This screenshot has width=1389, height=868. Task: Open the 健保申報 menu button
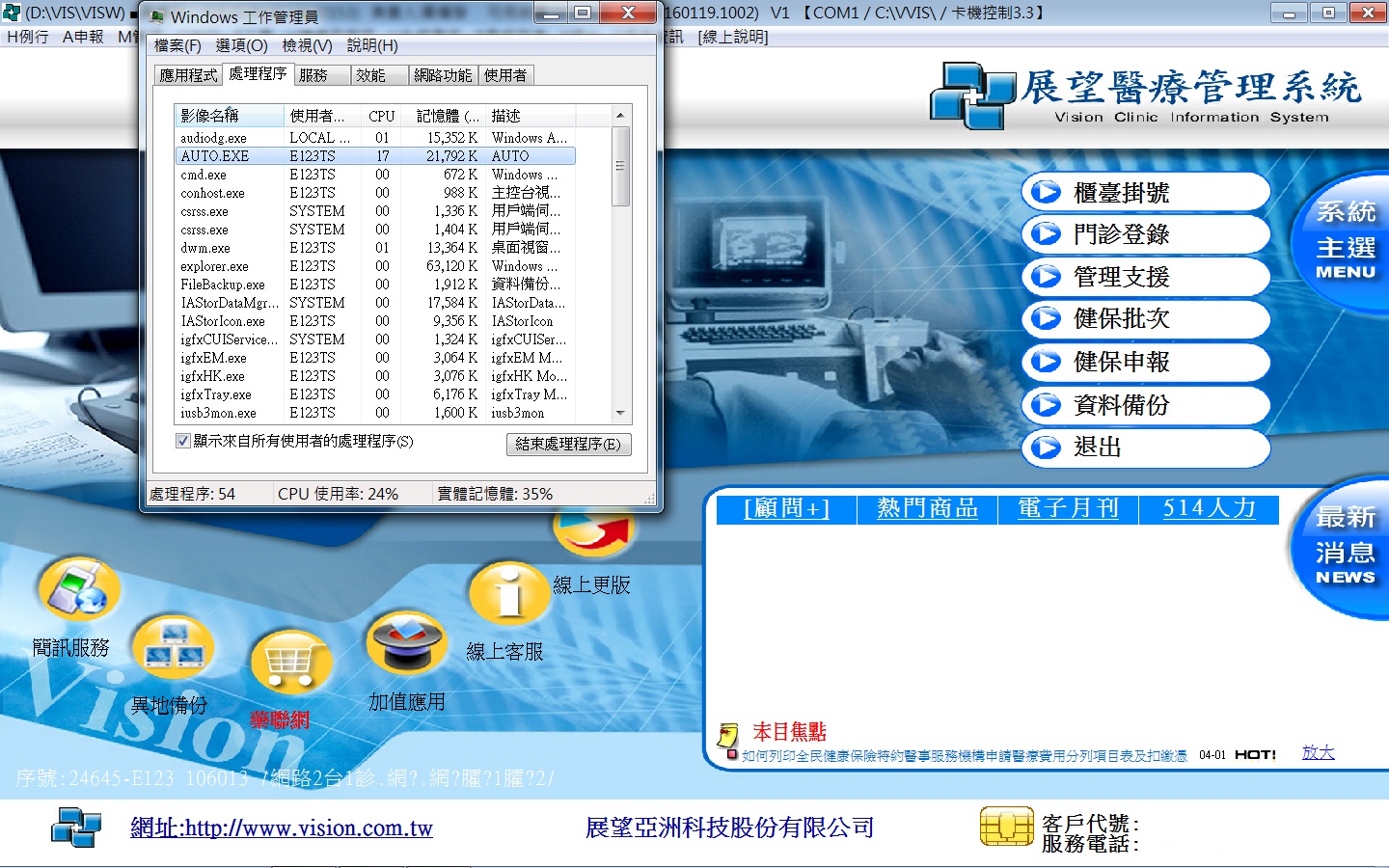(1146, 362)
